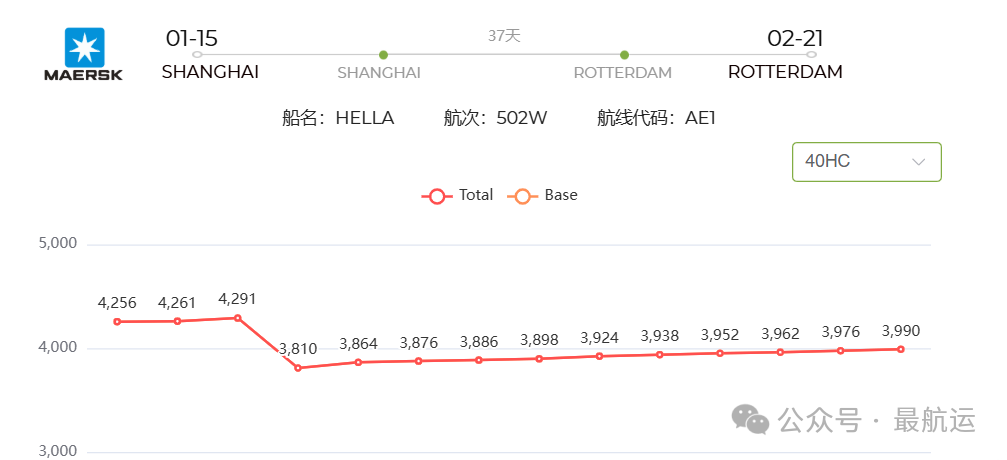Click the orange Base legend circle icon
Image resolution: width=1007 pixels, height=460 pixels.
tap(523, 196)
